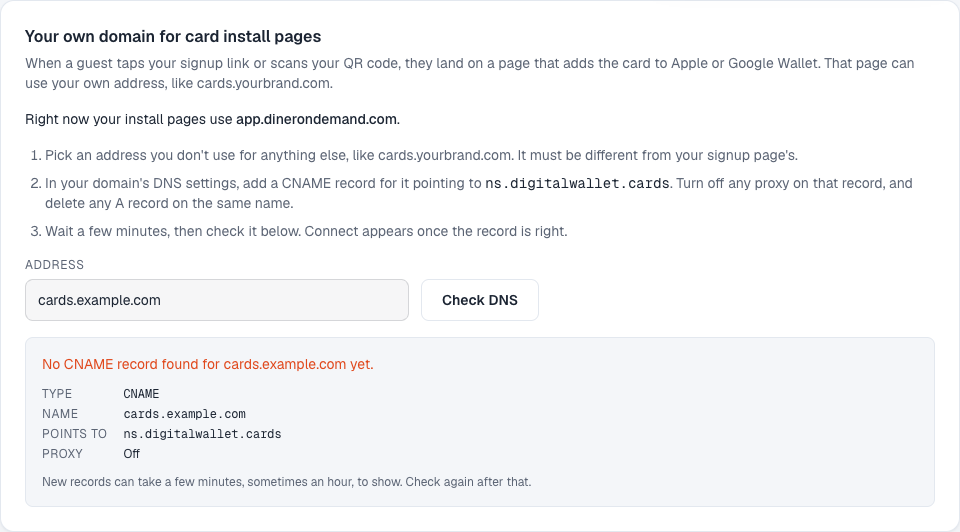Click the text "app.dinerondemand.com"
960x532 pixels.
(317, 119)
